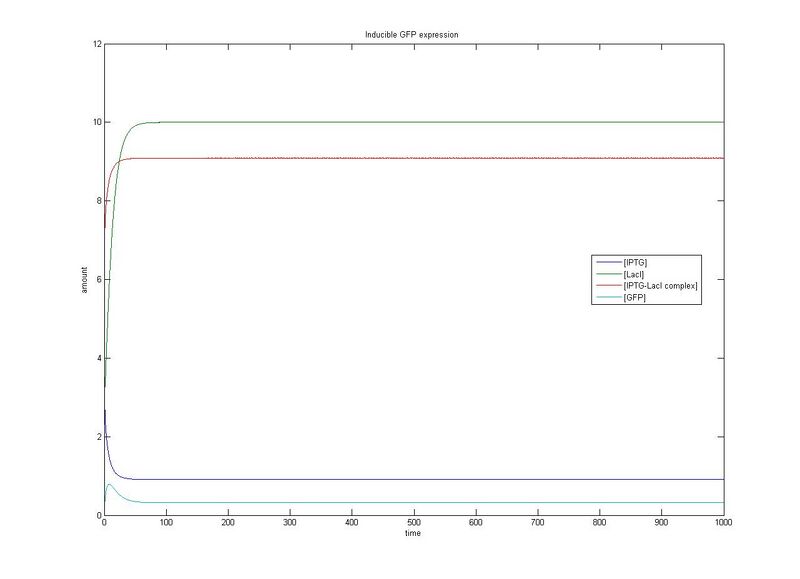Select the "time" x-axis label
Image resolution: width=800 pixels, height=579 pixels.
pos(413,535)
